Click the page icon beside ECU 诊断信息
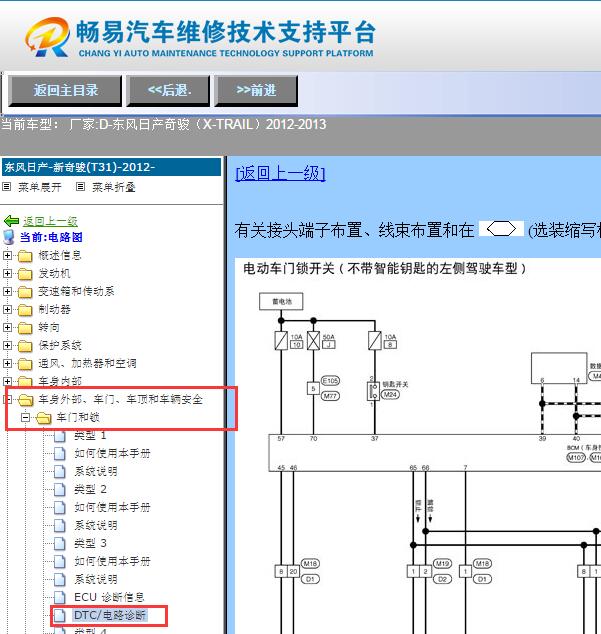This screenshot has height=634, width=601. [x=59, y=597]
